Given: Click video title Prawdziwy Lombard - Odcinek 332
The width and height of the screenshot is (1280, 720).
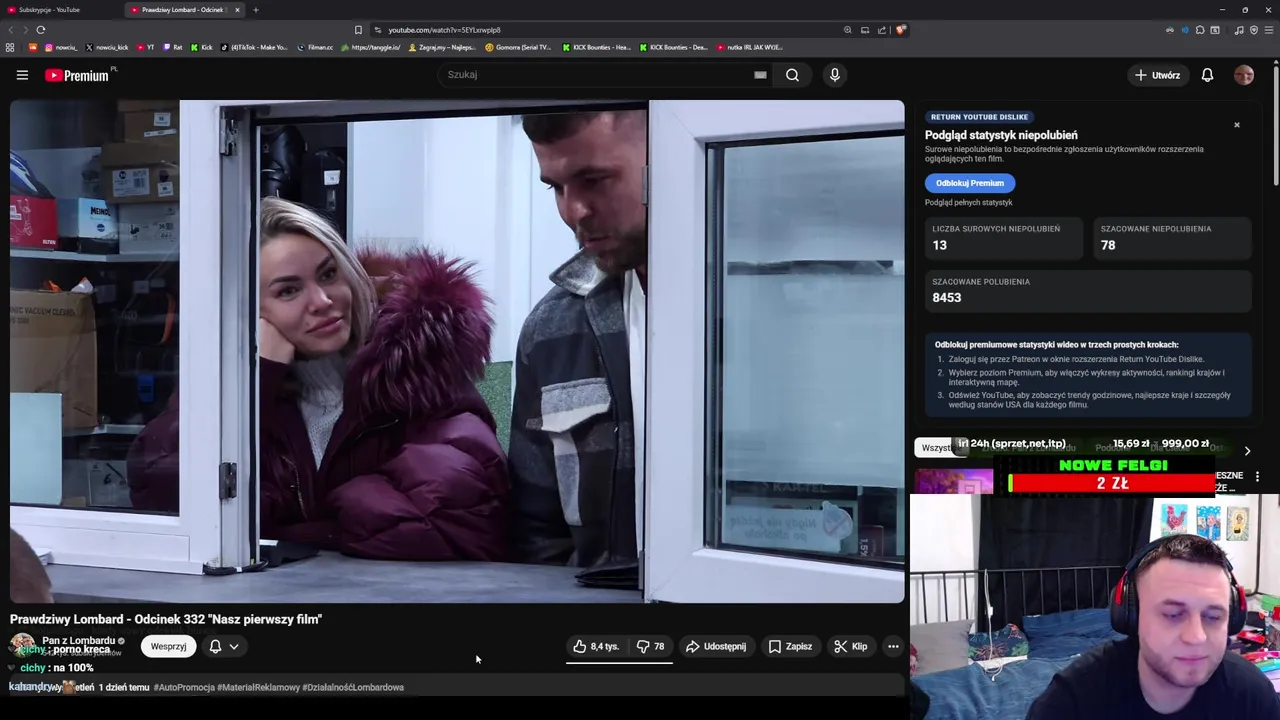Looking at the screenshot, I should click(166, 619).
